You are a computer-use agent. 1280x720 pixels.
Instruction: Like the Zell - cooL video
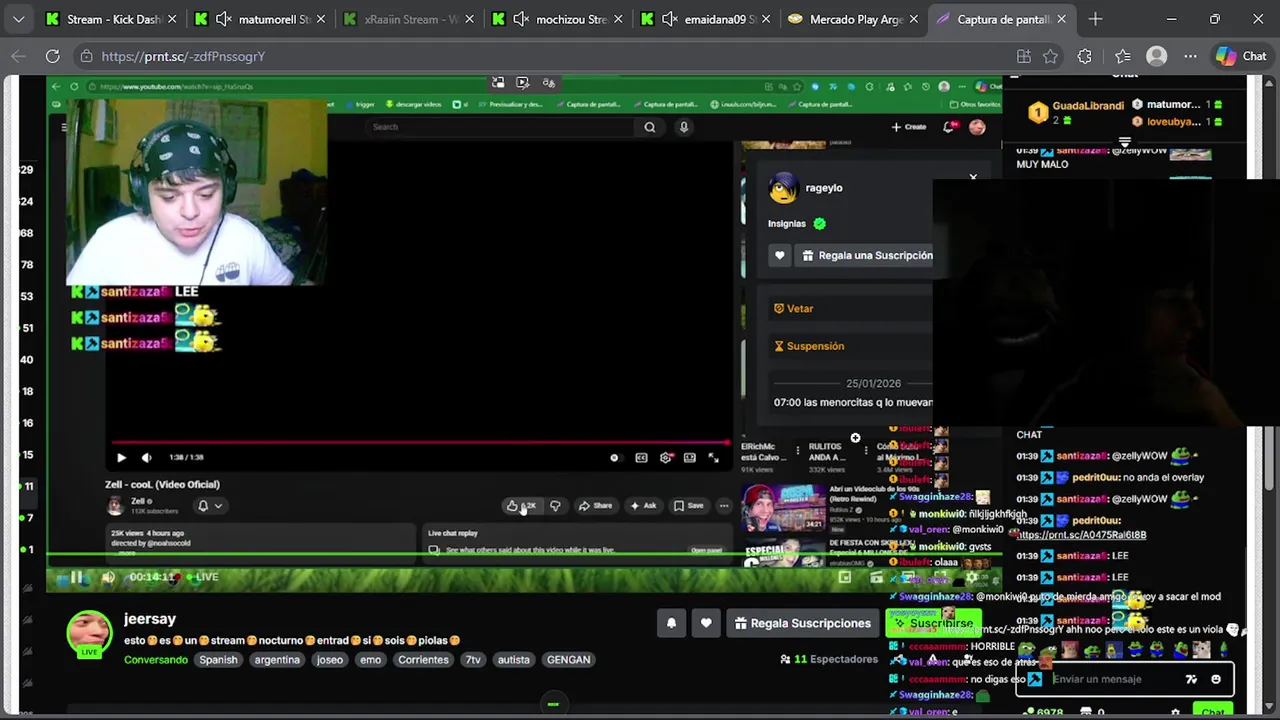click(x=521, y=506)
